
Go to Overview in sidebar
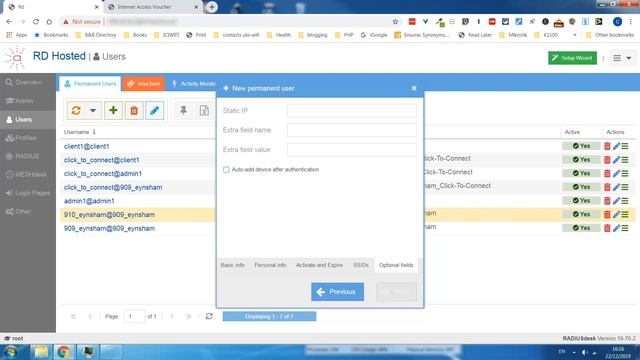28,82
